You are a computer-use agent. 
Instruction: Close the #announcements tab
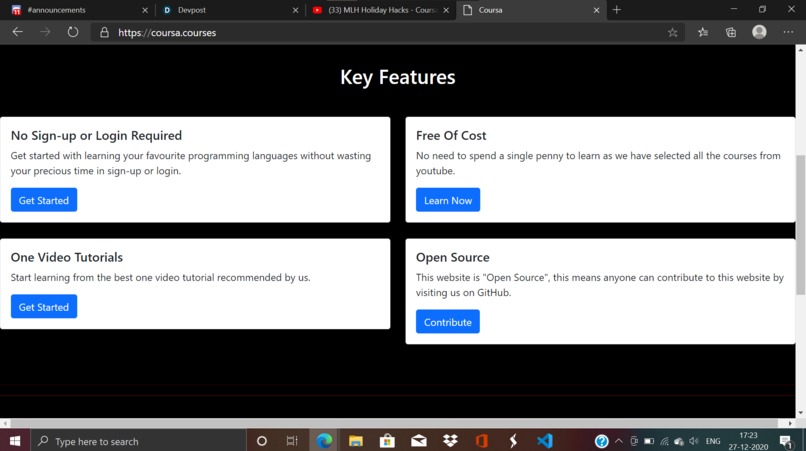[x=145, y=10]
